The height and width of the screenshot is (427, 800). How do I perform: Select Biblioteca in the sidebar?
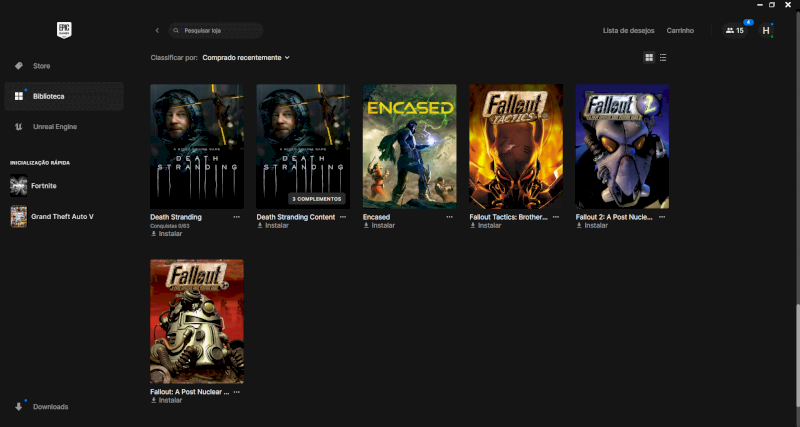click(x=64, y=96)
